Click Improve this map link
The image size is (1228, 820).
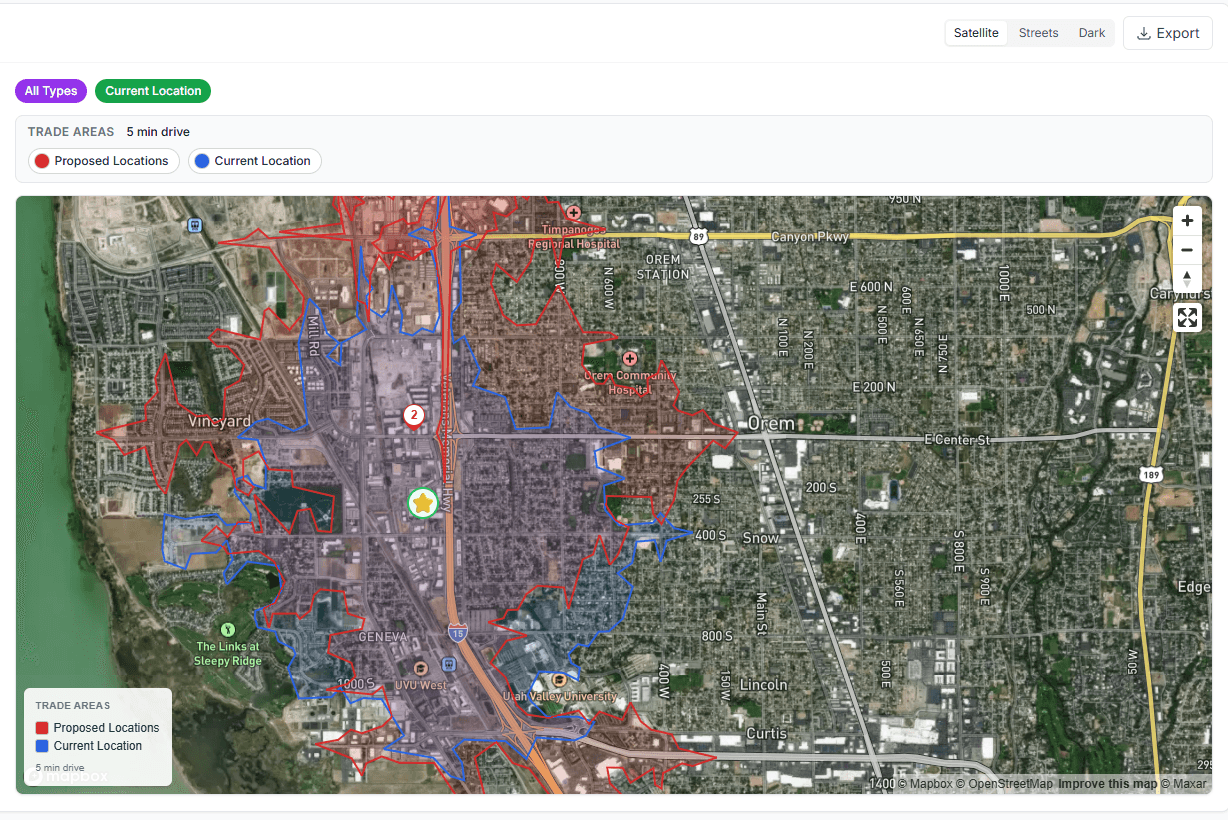[1107, 784]
